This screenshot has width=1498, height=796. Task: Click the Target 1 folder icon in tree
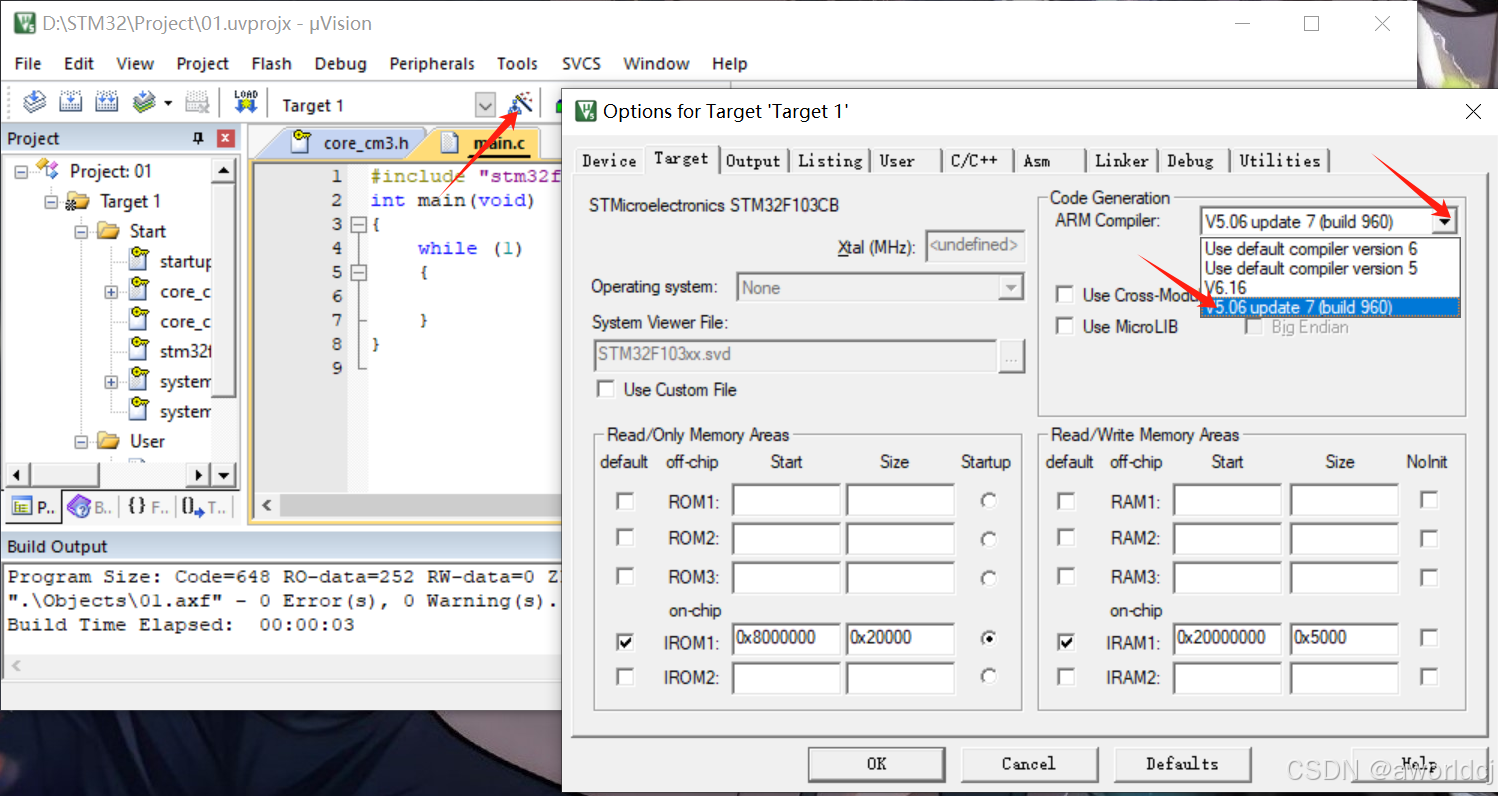pyautogui.click(x=78, y=201)
